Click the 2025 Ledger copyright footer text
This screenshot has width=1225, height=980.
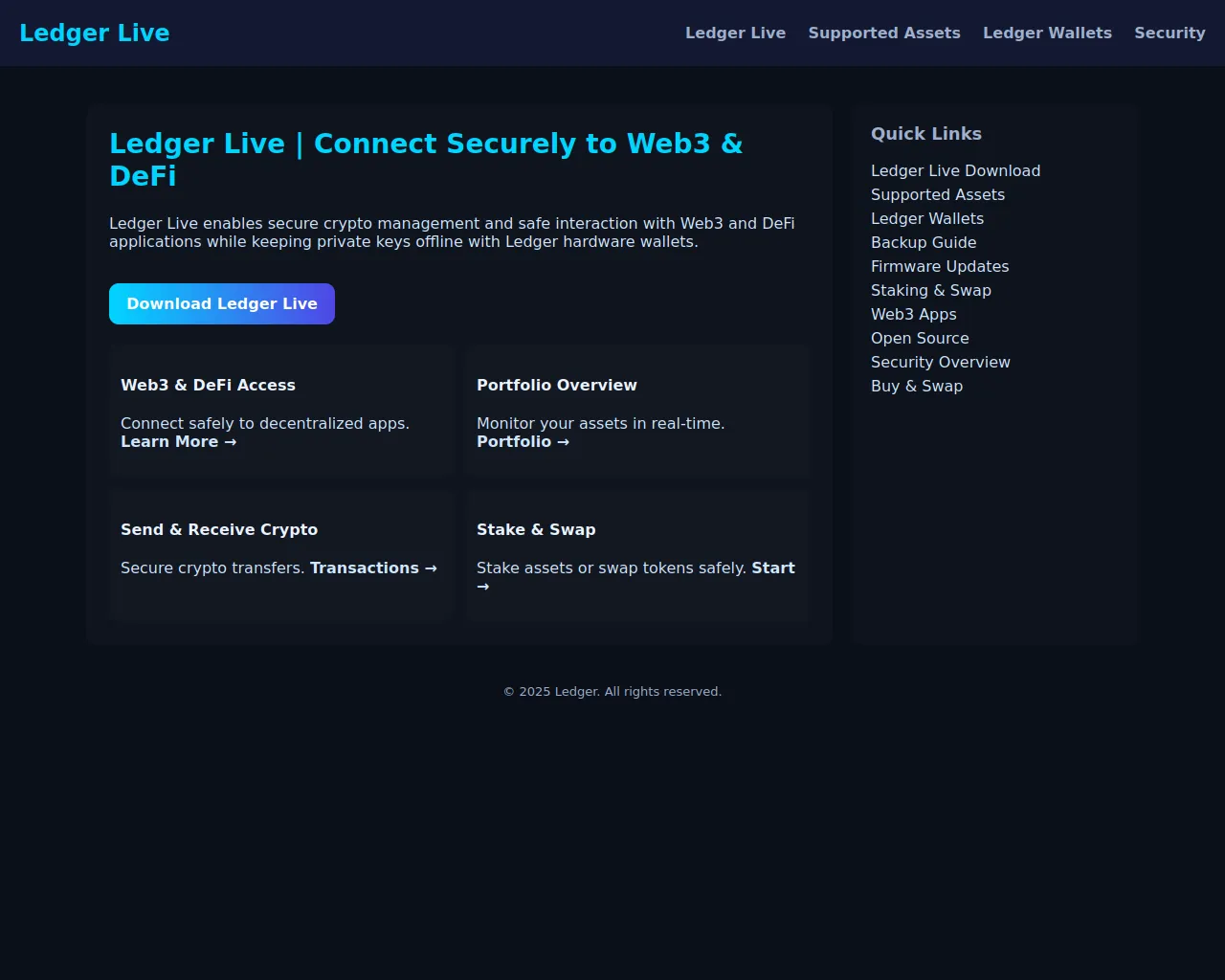coord(612,691)
